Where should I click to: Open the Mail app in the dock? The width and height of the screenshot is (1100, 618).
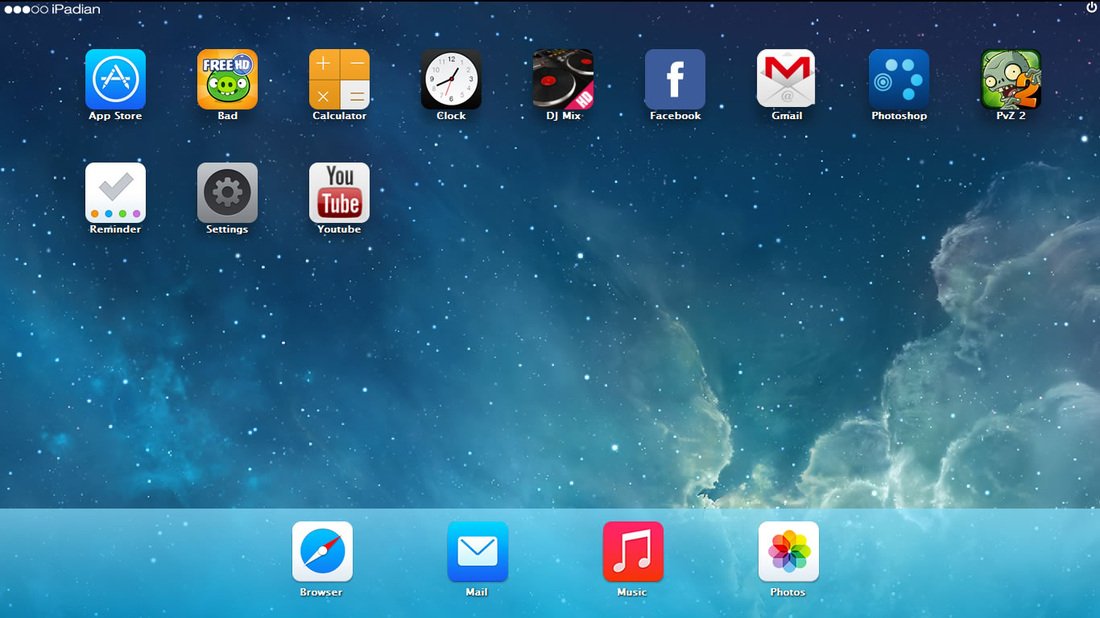click(x=477, y=550)
